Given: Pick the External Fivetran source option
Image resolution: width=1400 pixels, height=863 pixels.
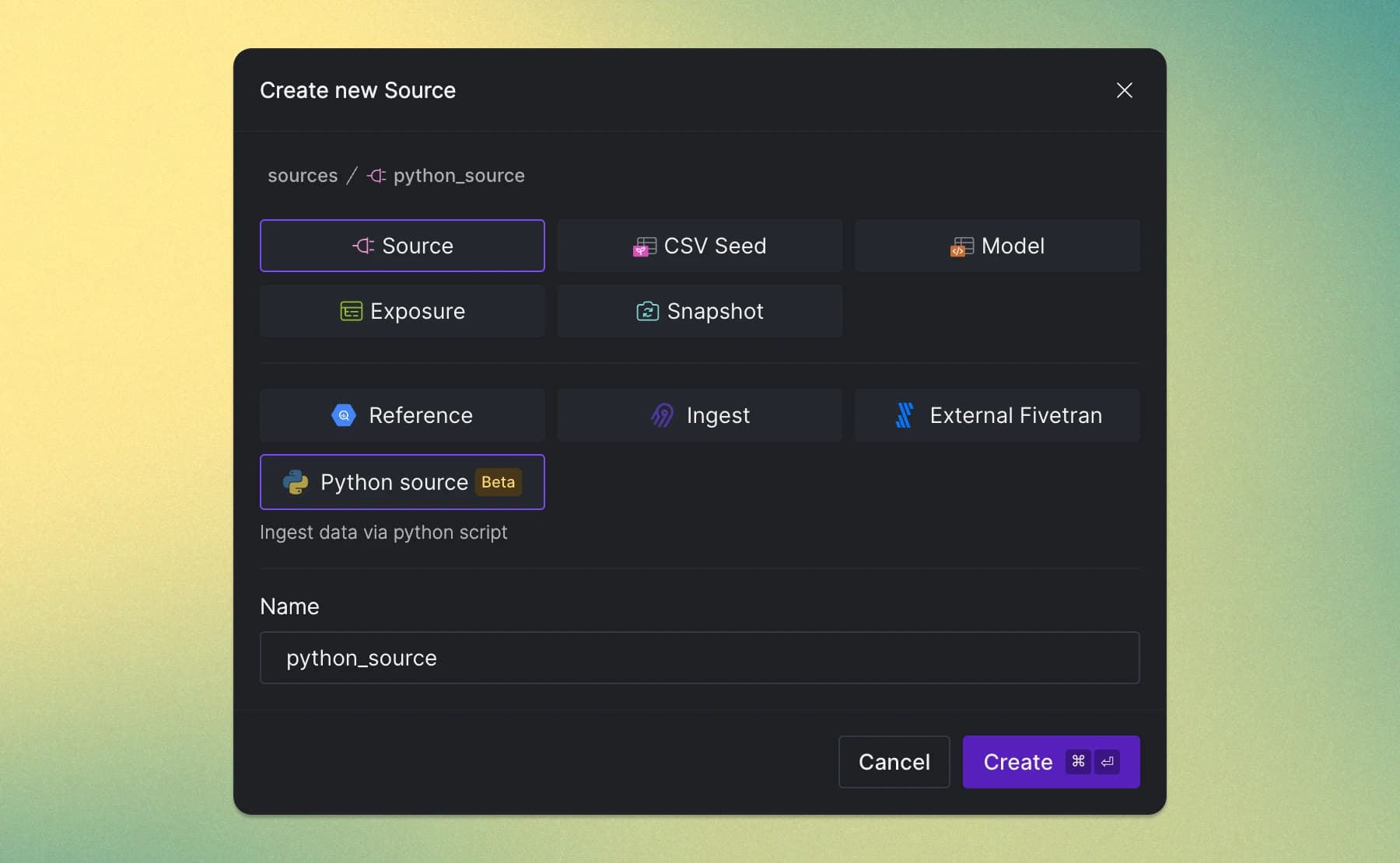Looking at the screenshot, I should pyautogui.click(x=996, y=415).
